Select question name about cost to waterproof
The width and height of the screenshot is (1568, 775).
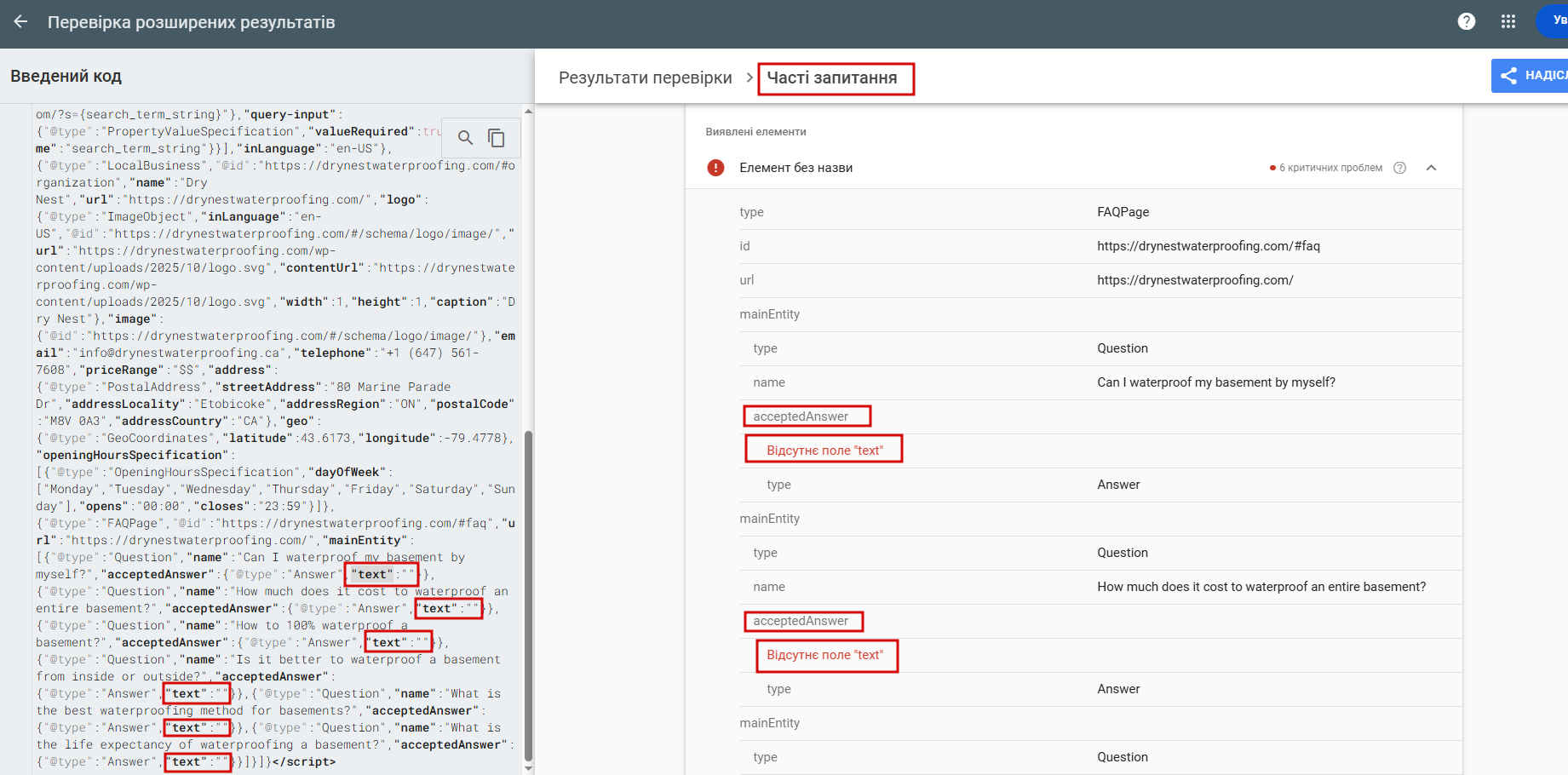click(1261, 587)
